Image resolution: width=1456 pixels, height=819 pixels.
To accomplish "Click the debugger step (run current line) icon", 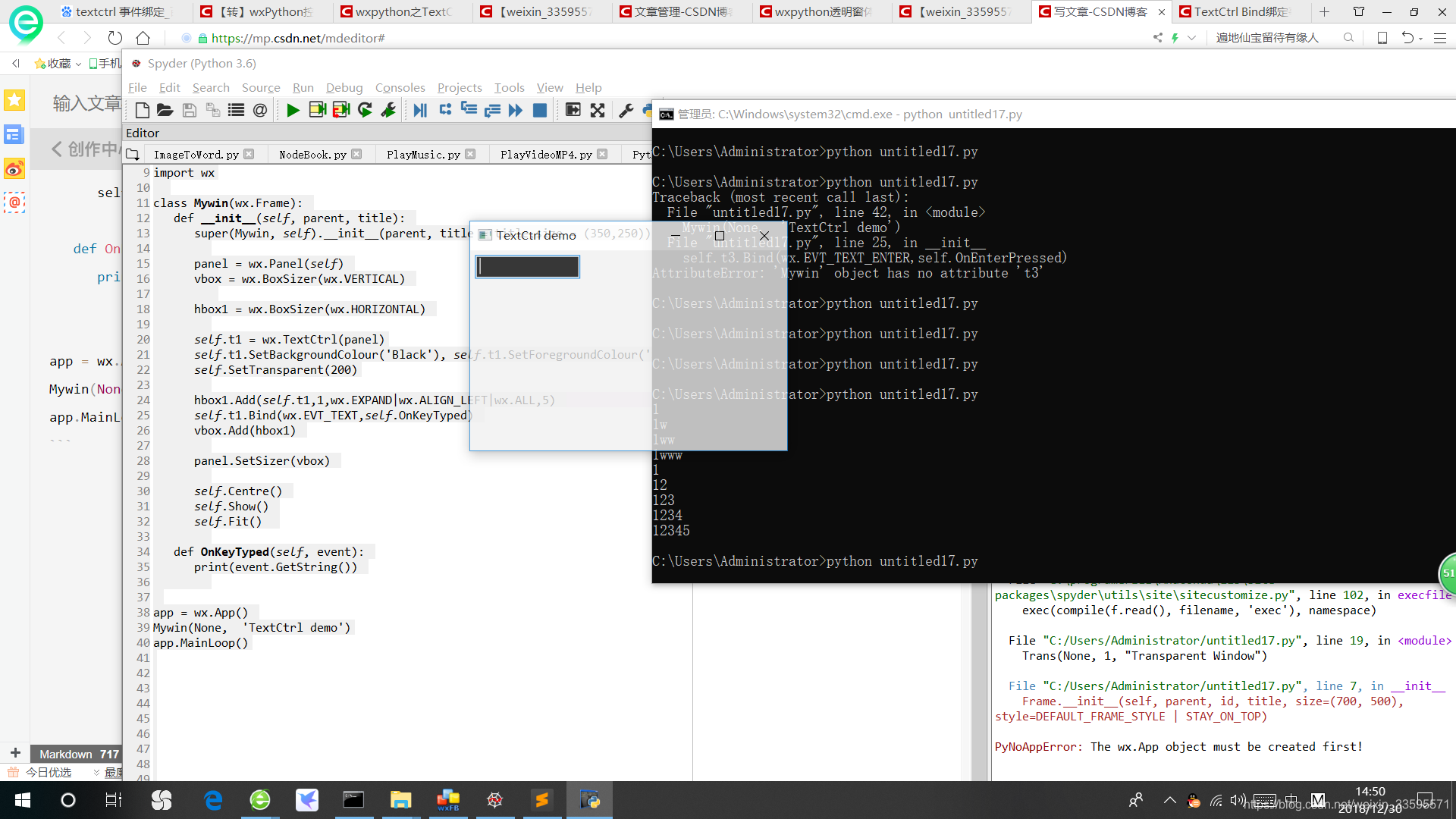I will tap(445, 111).
